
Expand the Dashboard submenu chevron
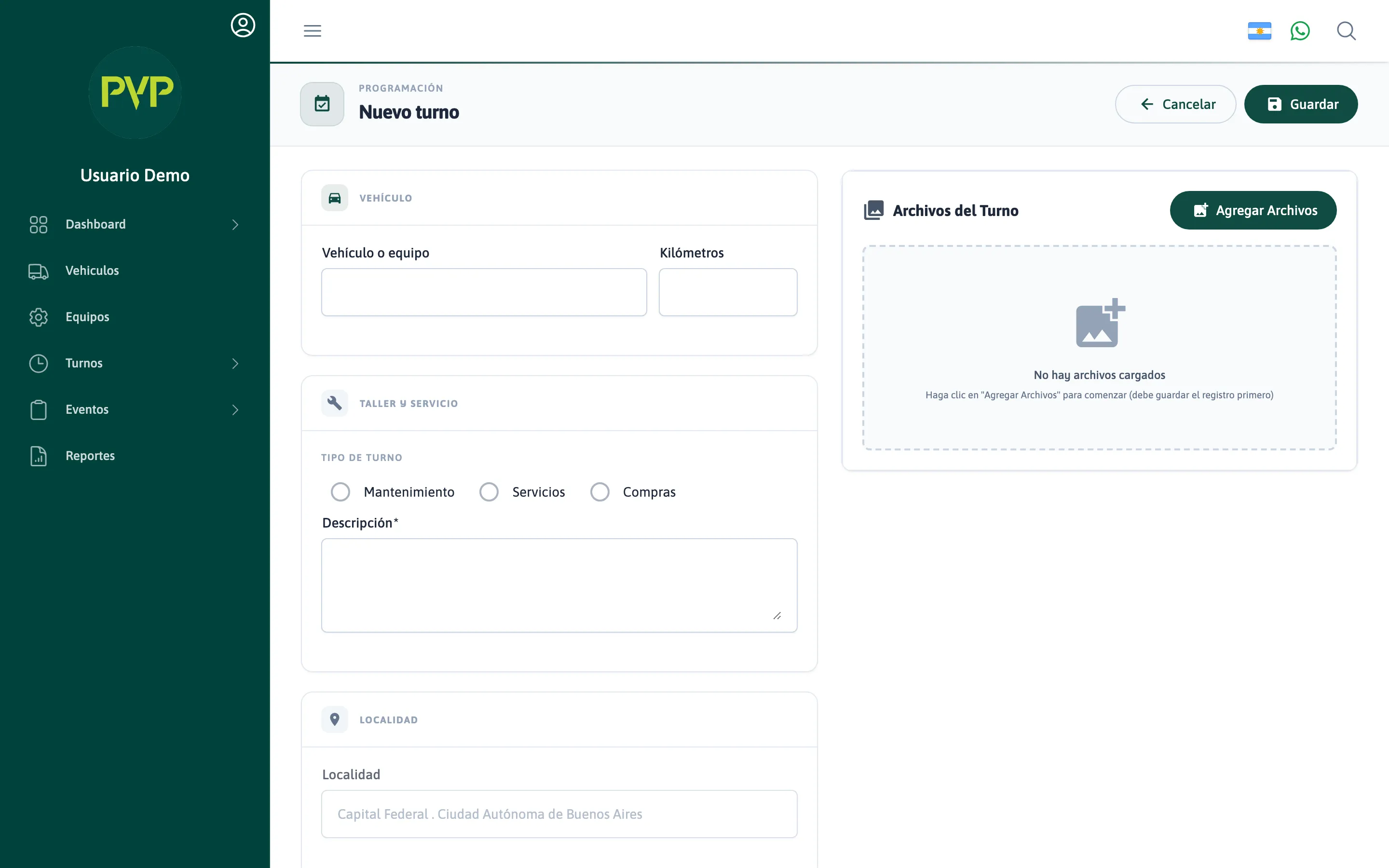click(x=235, y=224)
